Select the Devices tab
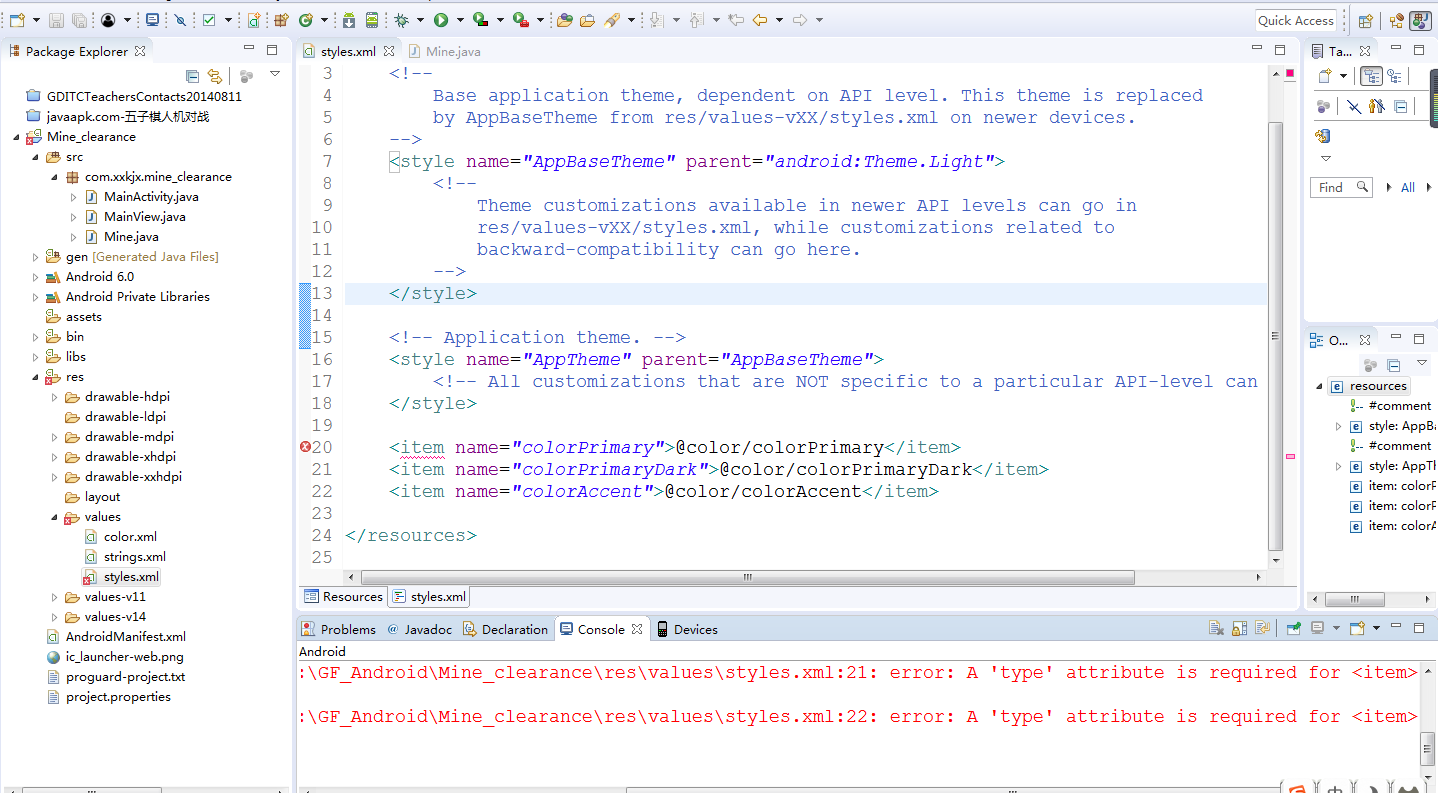This screenshot has width=1438, height=793. (x=687, y=629)
